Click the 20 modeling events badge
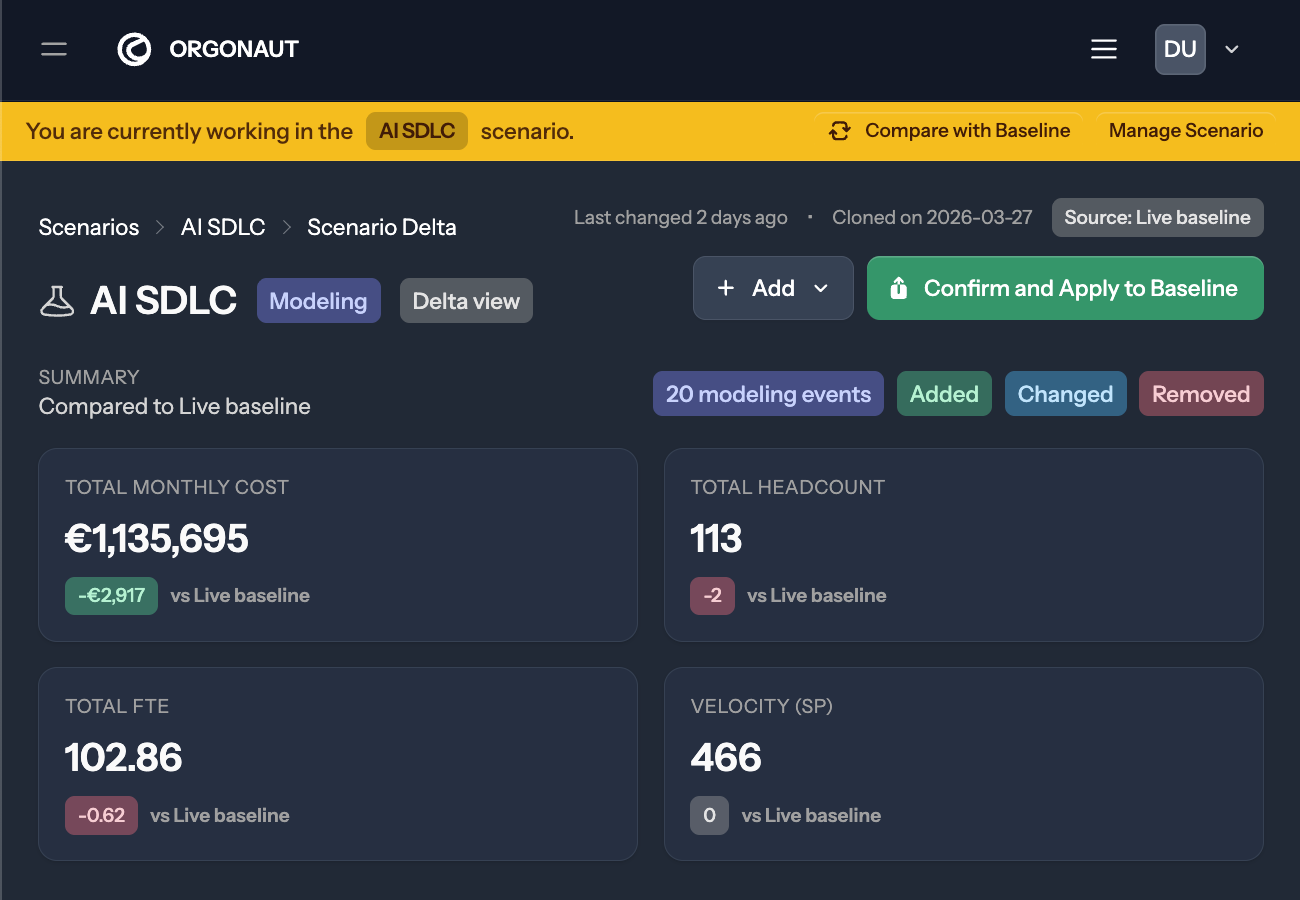 coord(768,394)
